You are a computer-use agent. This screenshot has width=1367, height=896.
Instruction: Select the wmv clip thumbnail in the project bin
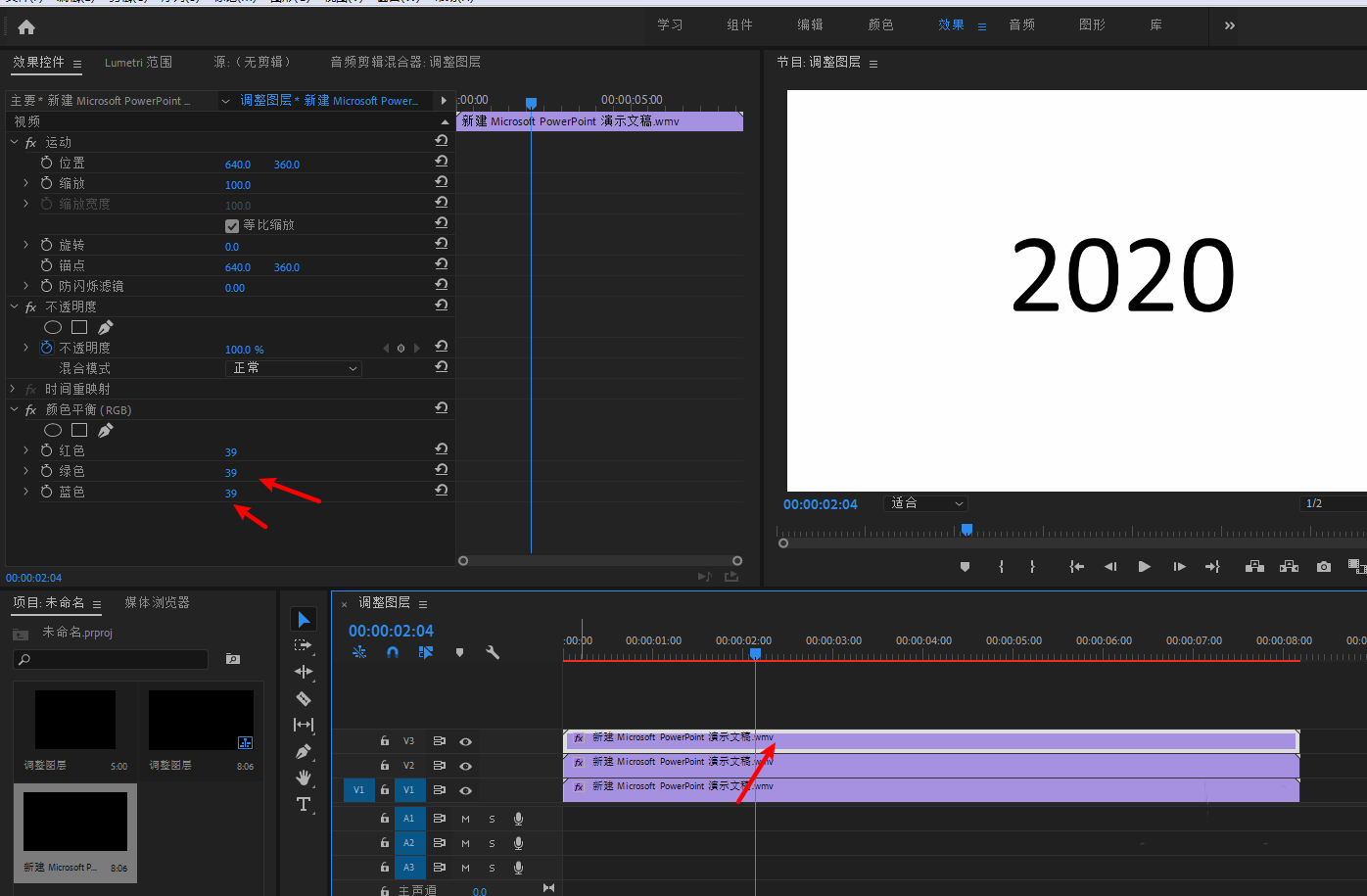(x=75, y=822)
